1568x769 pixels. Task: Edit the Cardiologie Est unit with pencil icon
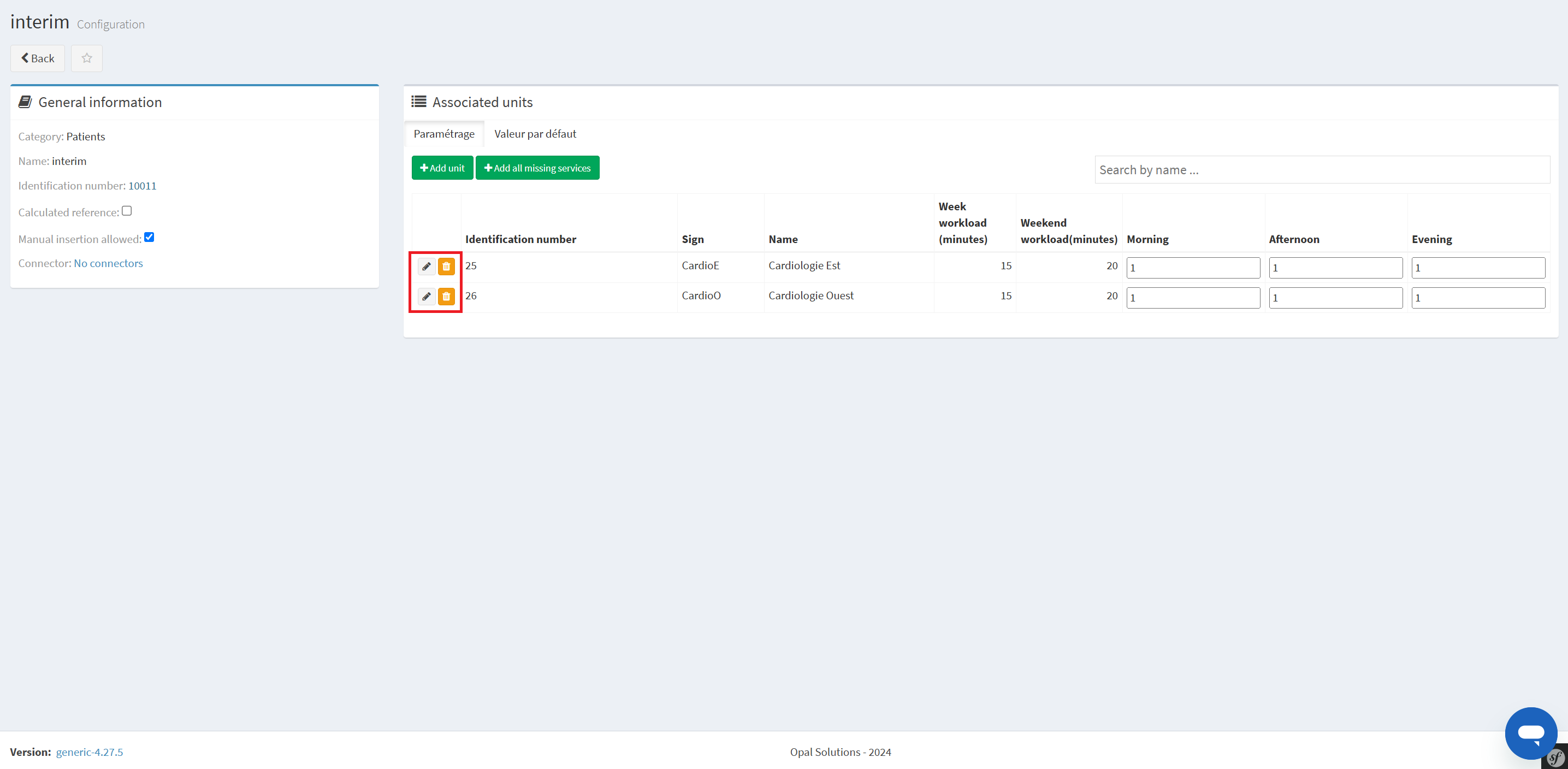[427, 267]
